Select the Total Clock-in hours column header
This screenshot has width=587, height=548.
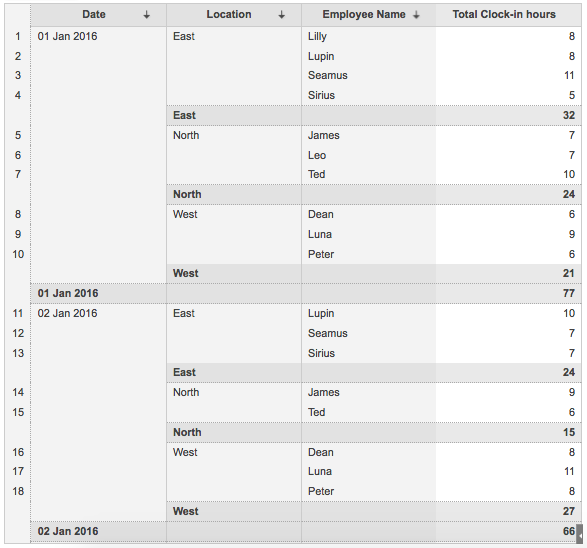pos(504,14)
